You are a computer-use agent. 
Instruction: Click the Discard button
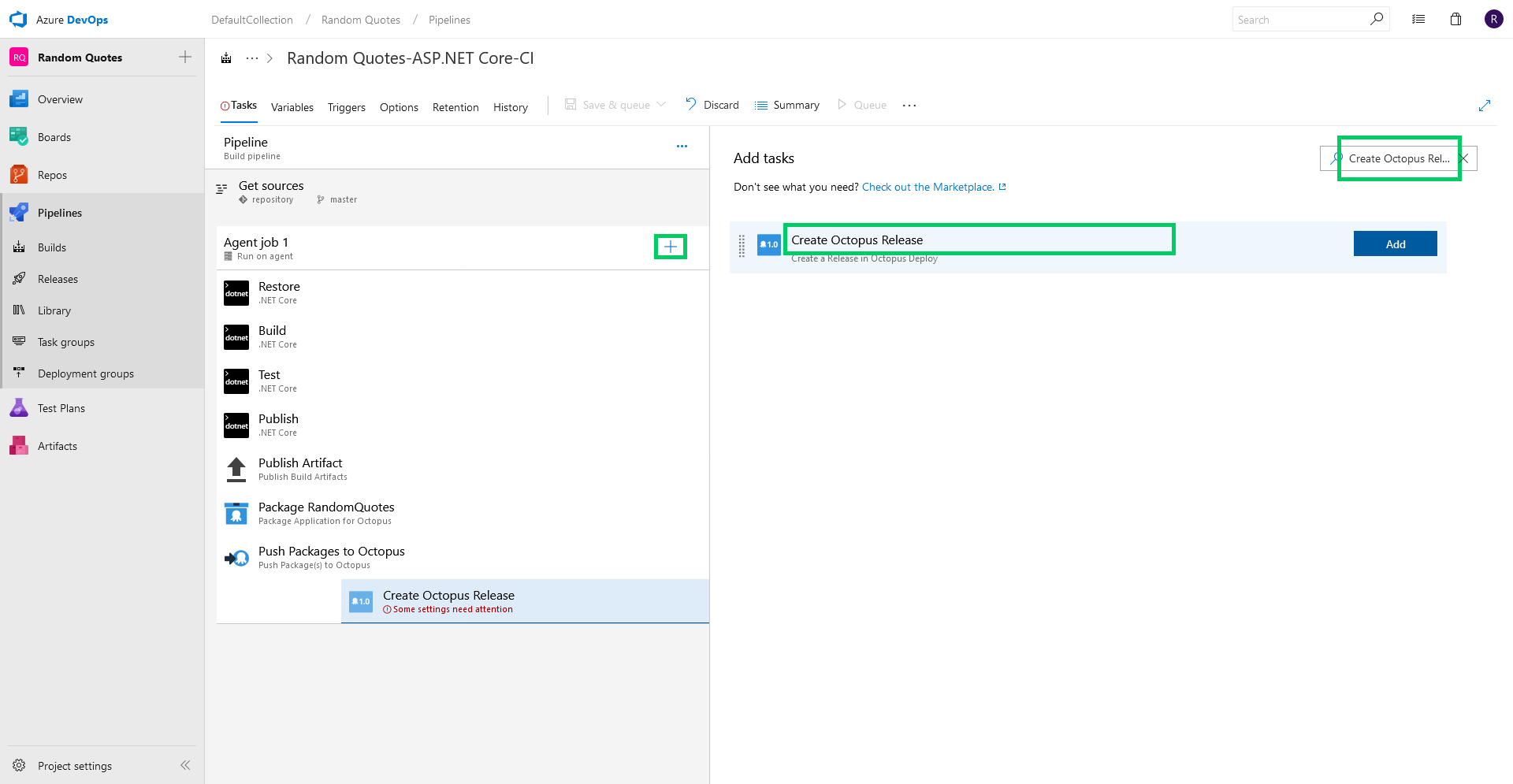tap(712, 105)
